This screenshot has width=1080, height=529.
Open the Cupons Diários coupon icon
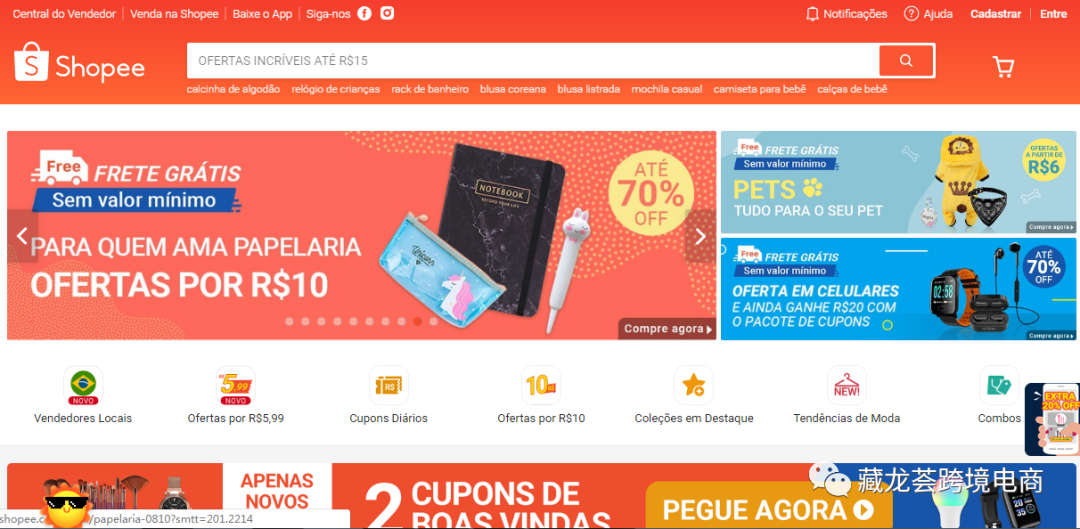point(388,385)
